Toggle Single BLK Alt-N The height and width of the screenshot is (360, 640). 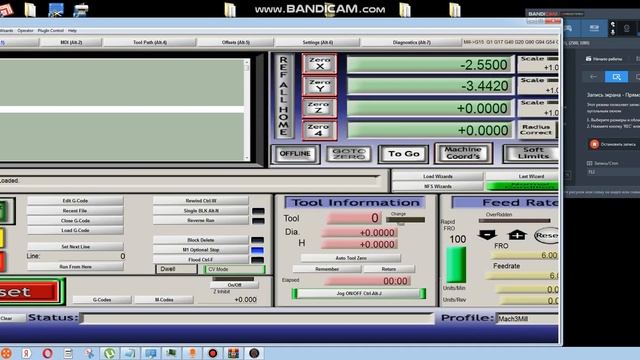tap(200, 211)
